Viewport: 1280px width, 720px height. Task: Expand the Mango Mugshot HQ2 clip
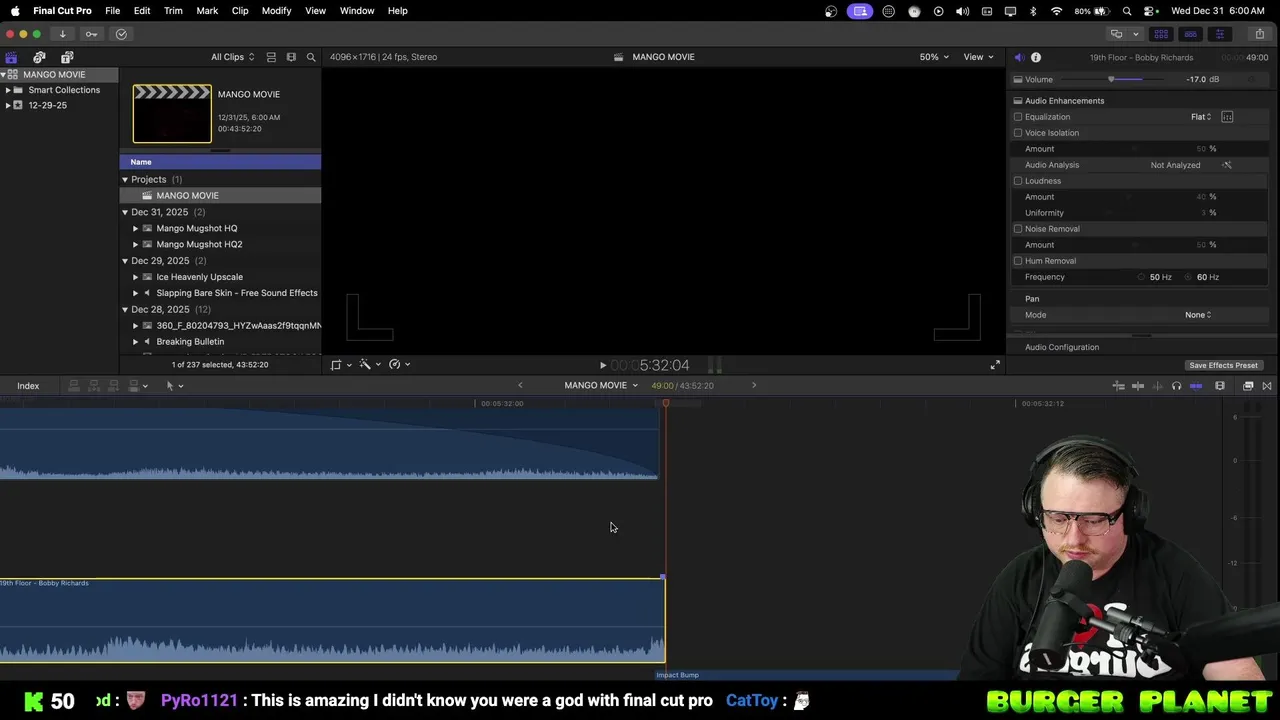click(x=136, y=244)
